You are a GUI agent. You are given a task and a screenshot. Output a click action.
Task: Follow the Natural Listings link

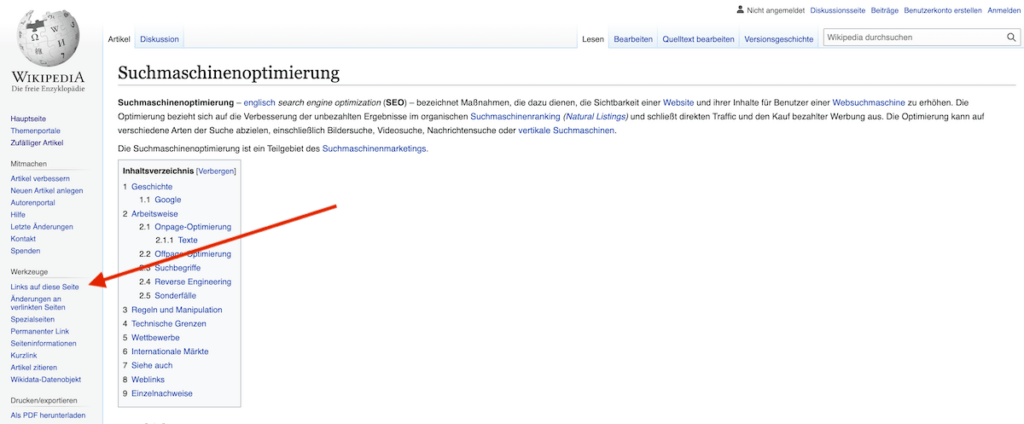[x=595, y=116]
